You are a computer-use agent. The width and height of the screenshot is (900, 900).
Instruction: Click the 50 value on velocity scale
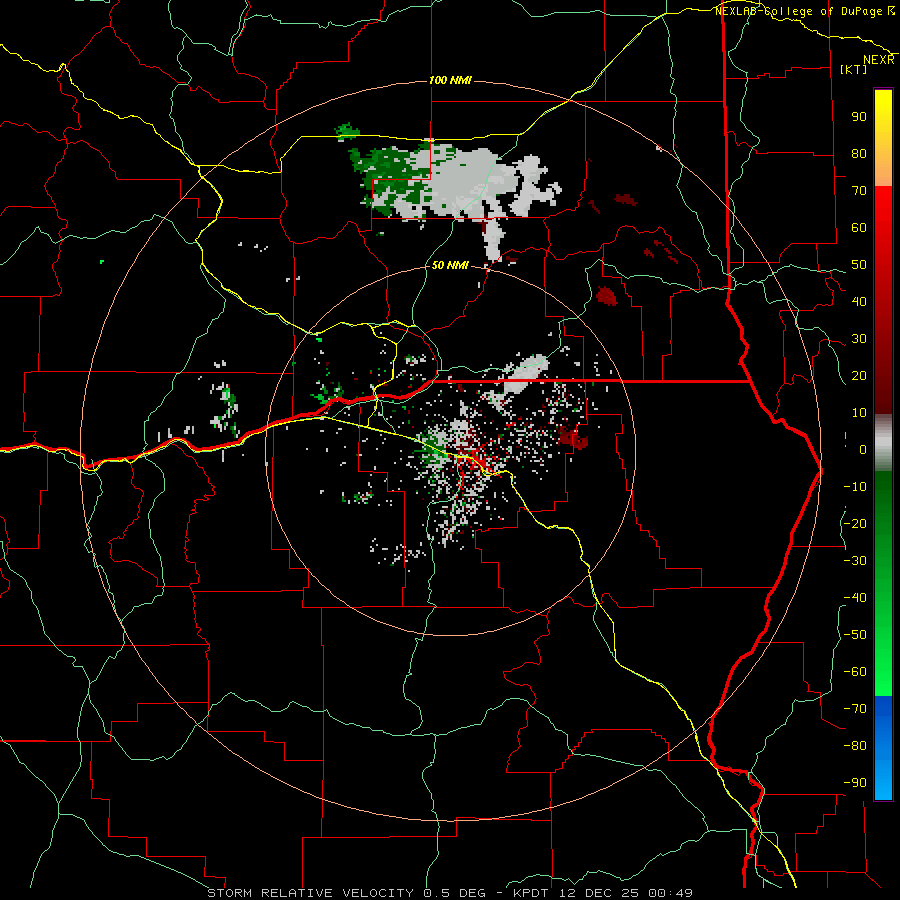click(859, 265)
